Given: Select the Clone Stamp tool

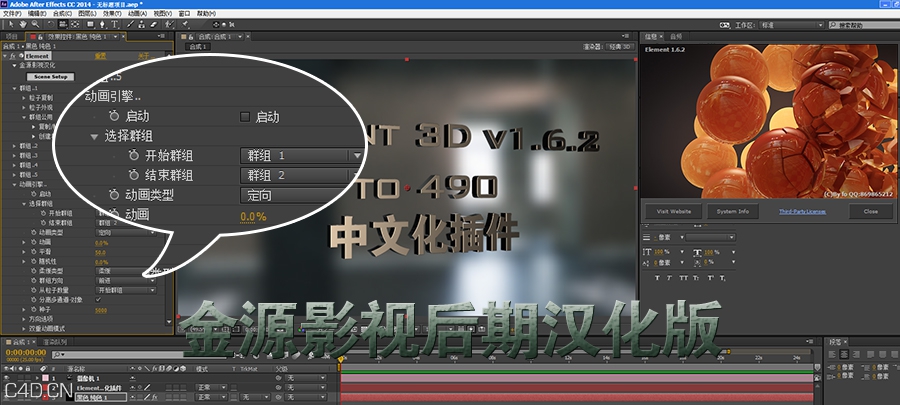Looking at the screenshot, I should pos(141,25).
